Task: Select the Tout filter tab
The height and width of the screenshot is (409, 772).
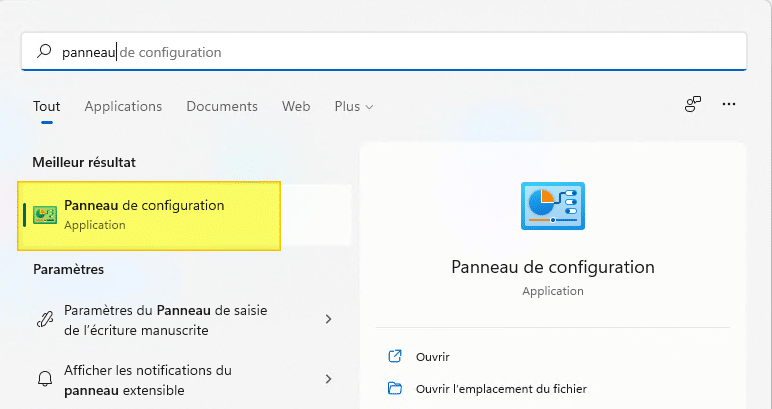Action: (x=46, y=106)
